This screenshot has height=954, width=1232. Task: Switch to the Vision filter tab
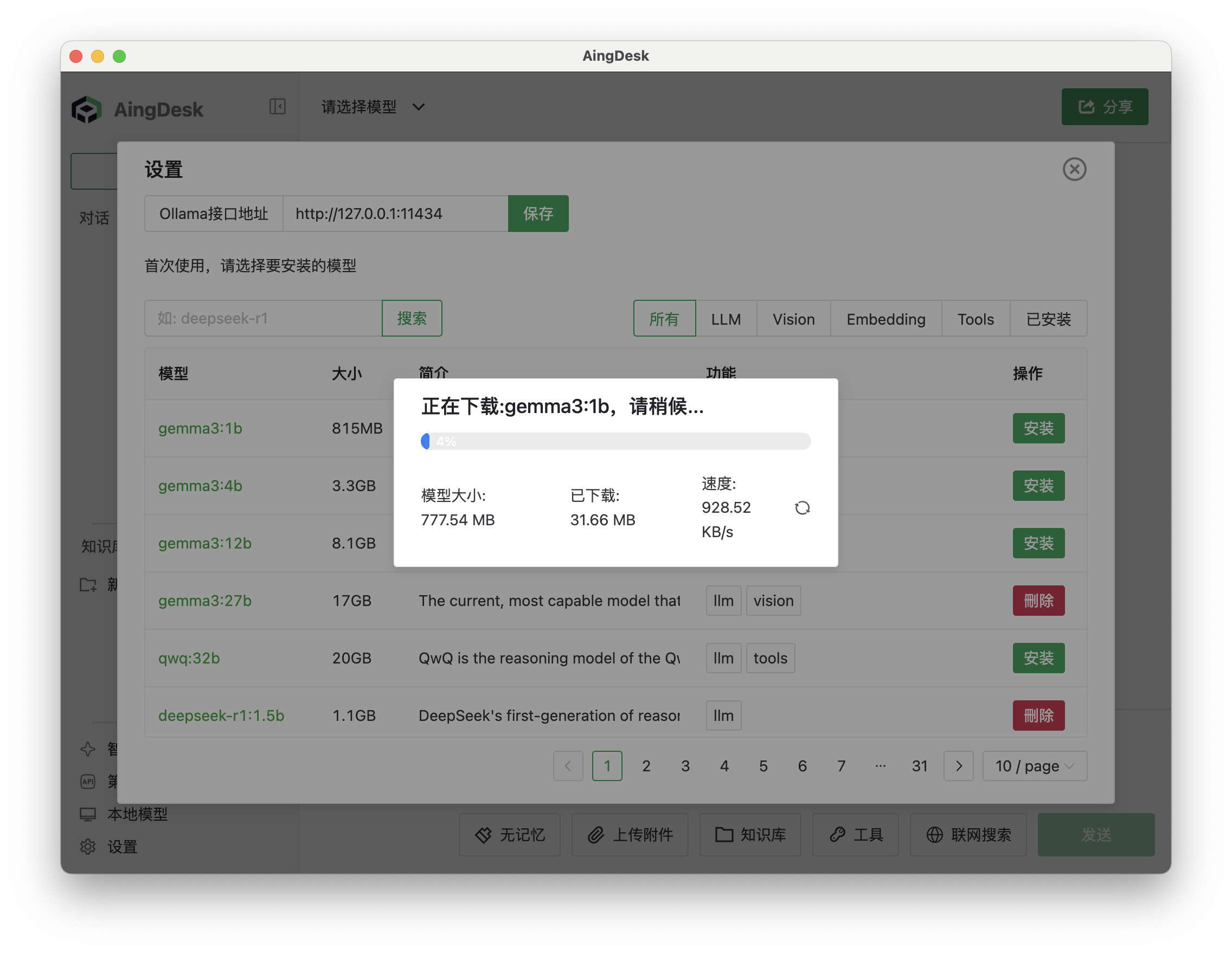point(793,319)
